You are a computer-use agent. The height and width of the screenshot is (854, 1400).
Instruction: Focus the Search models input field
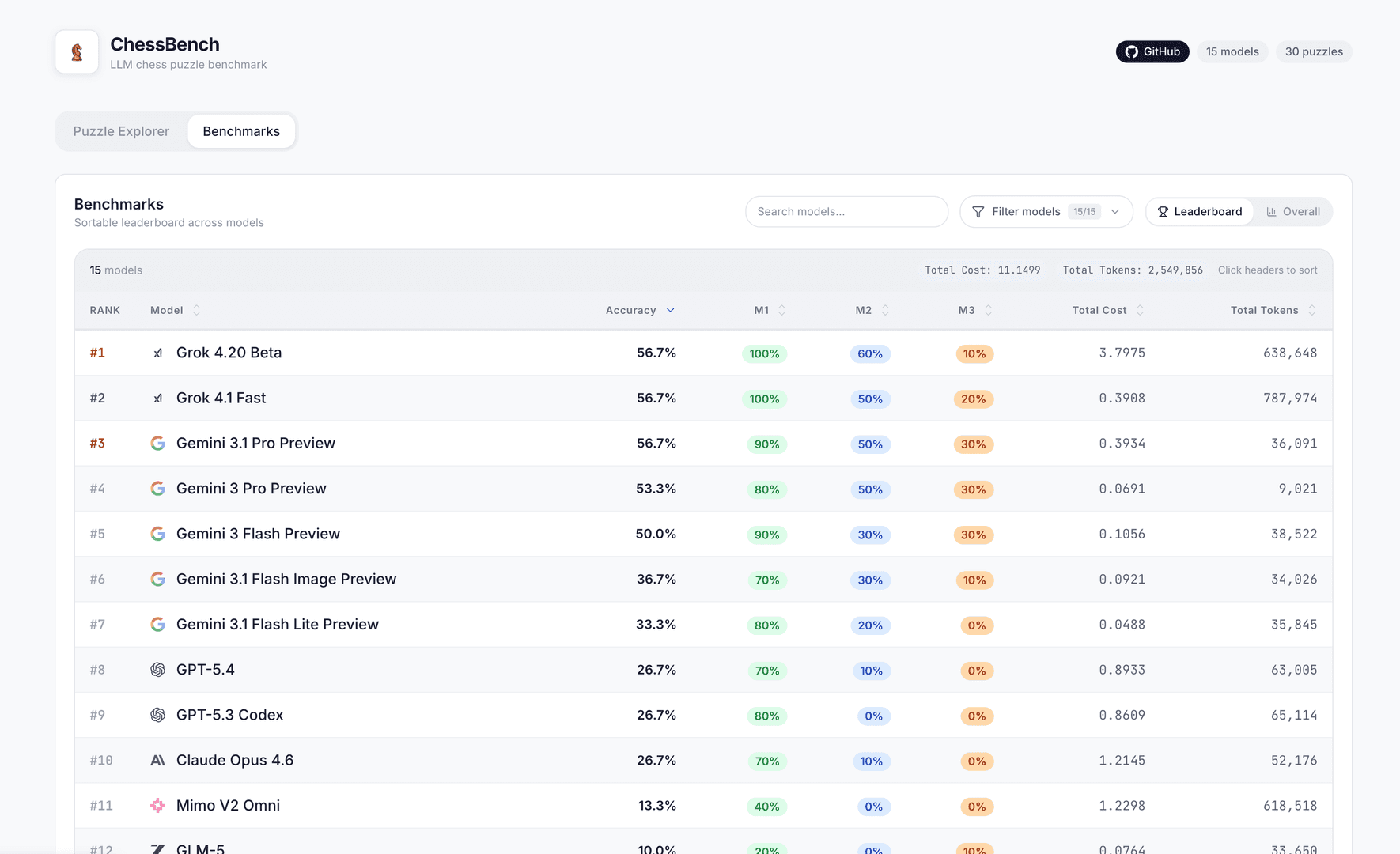point(846,212)
